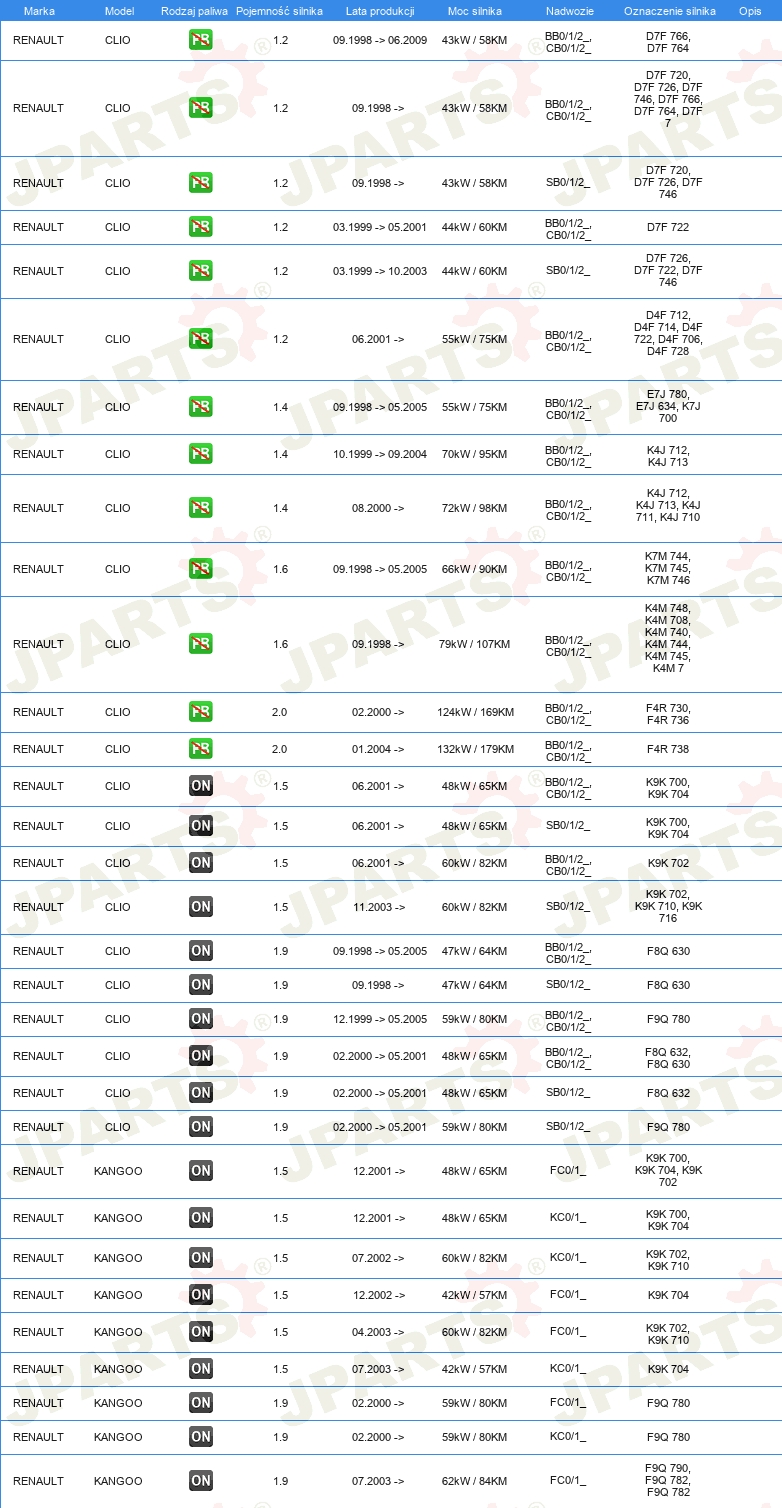
Task: Select the date cell 08.2000 ->
Action: coord(378,508)
